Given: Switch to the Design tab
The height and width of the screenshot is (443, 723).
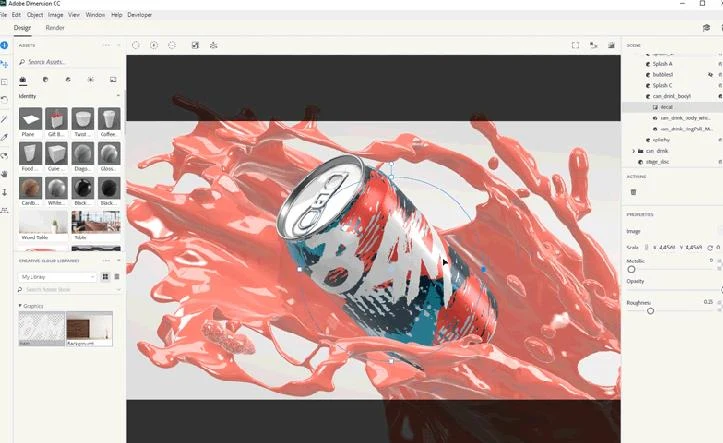Looking at the screenshot, I should [x=22, y=28].
